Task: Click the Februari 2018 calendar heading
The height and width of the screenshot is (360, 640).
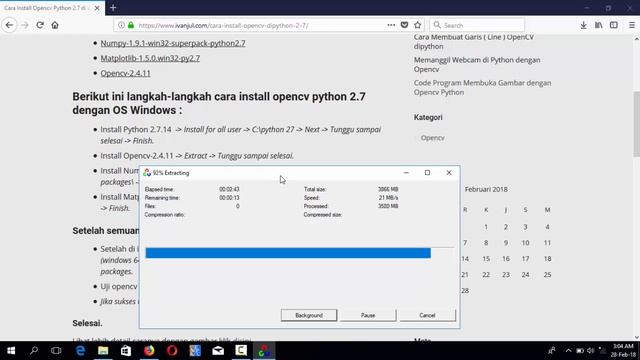Action: coord(486,189)
